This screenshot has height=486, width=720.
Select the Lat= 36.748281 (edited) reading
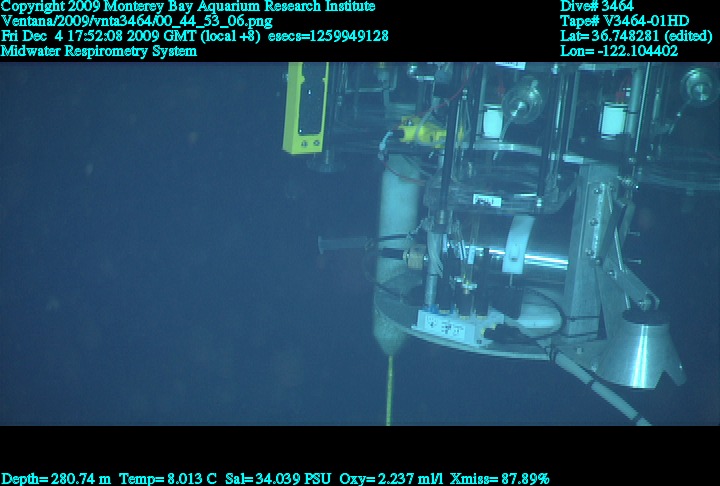coord(636,36)
